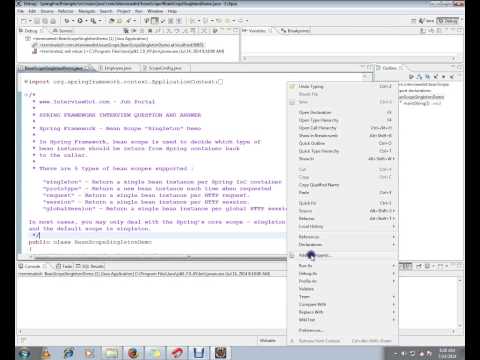Choose Open Type Hierarchy in the context menu
Image resolution: width=480 pixels, height=360 pixels.
pos(343,120)
